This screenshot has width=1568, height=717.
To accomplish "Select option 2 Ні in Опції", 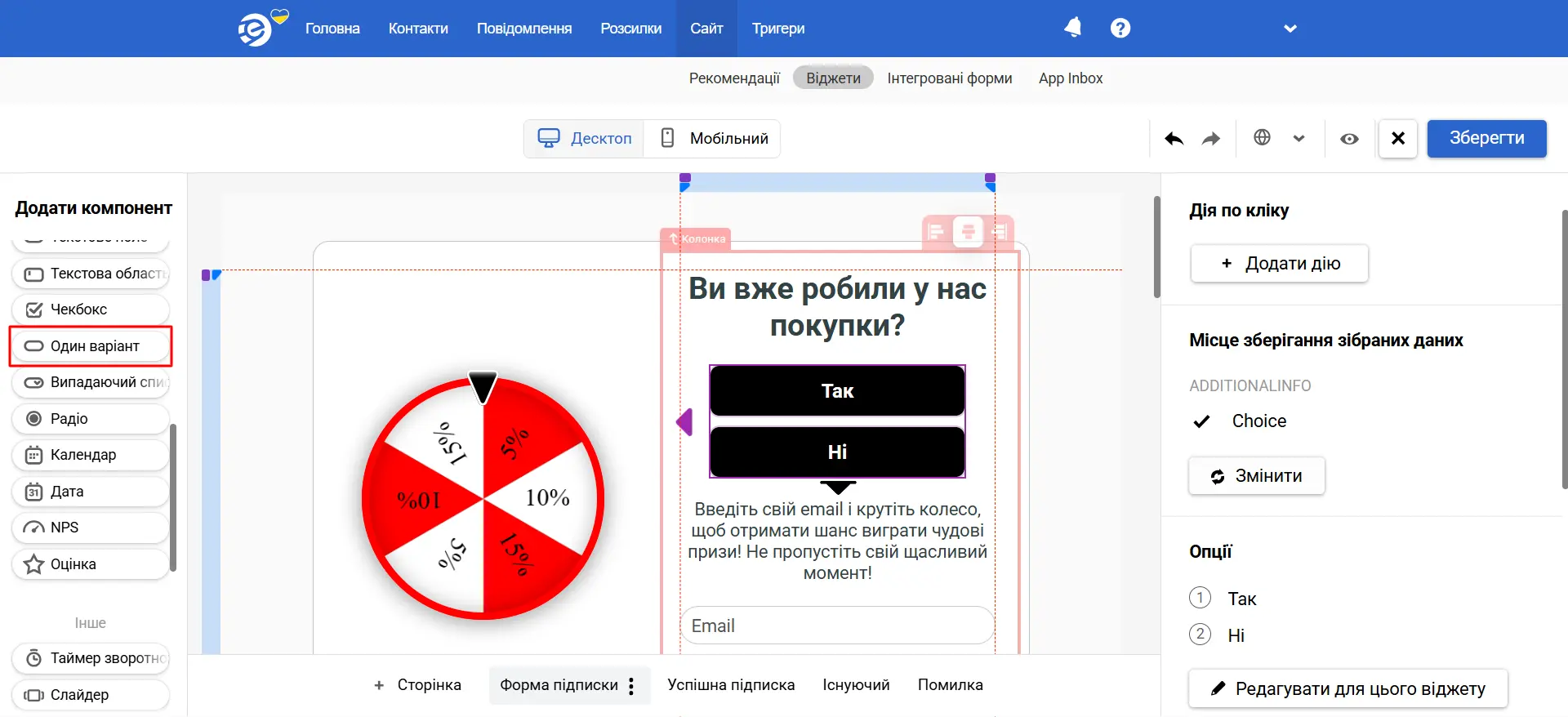I will coord(1218,635).
